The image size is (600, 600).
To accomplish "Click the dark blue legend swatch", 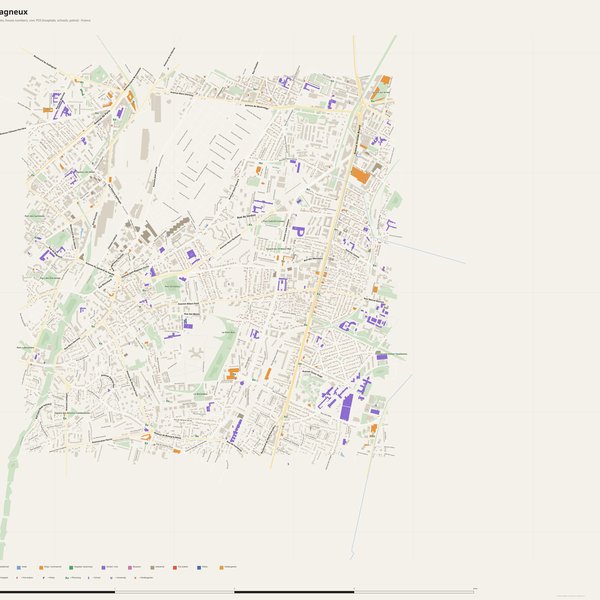I will click(199, 568).
